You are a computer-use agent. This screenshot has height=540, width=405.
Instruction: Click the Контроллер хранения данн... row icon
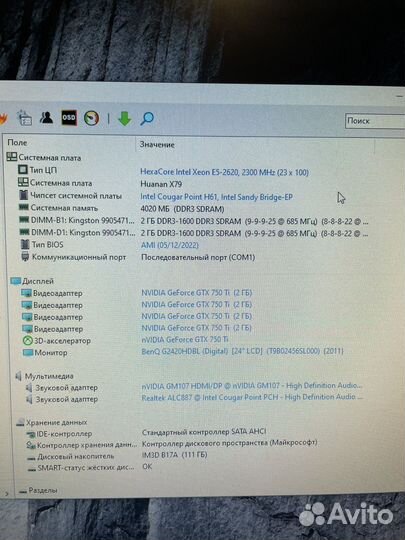coord(31,445)
